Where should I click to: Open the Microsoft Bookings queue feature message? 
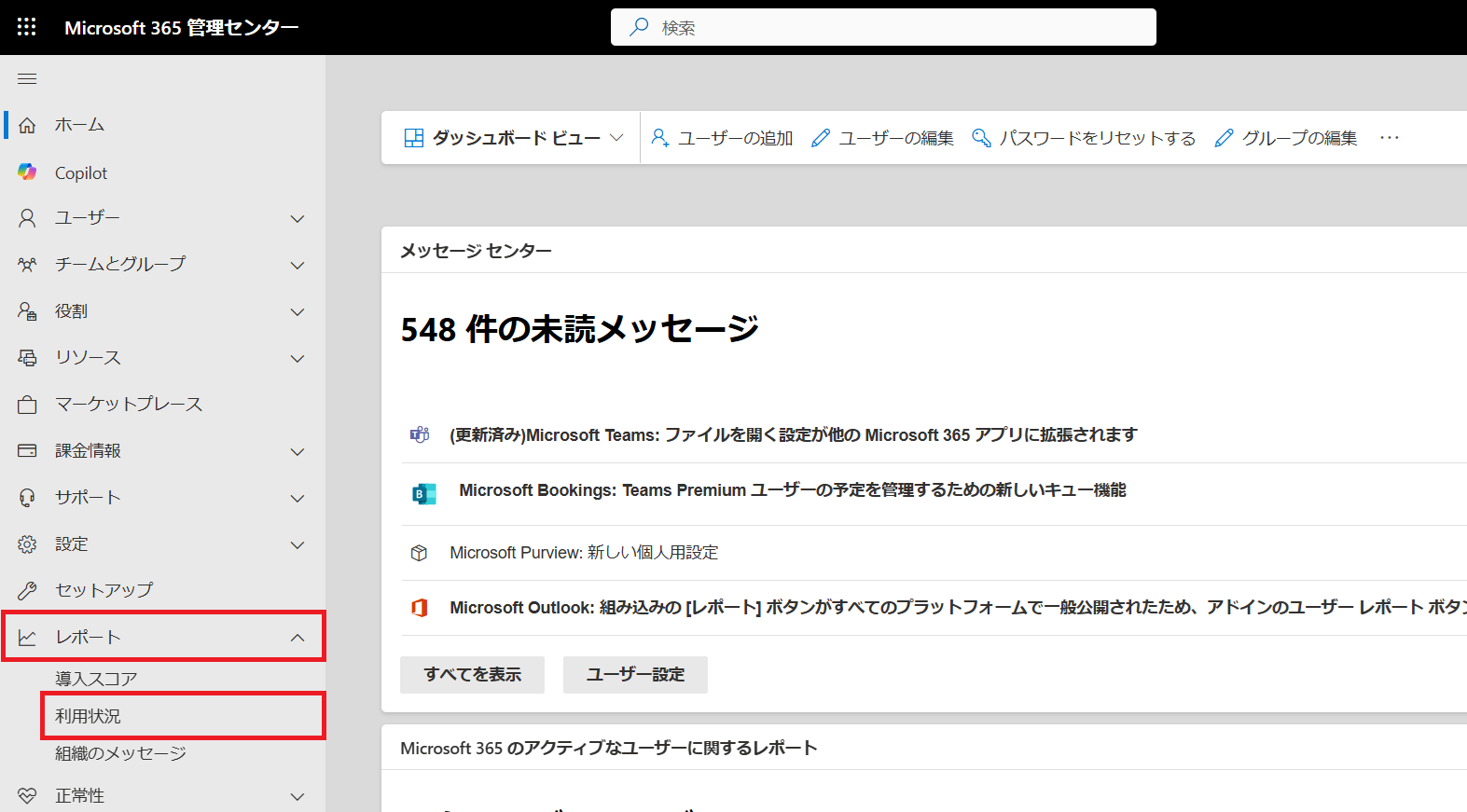point(793,490)
